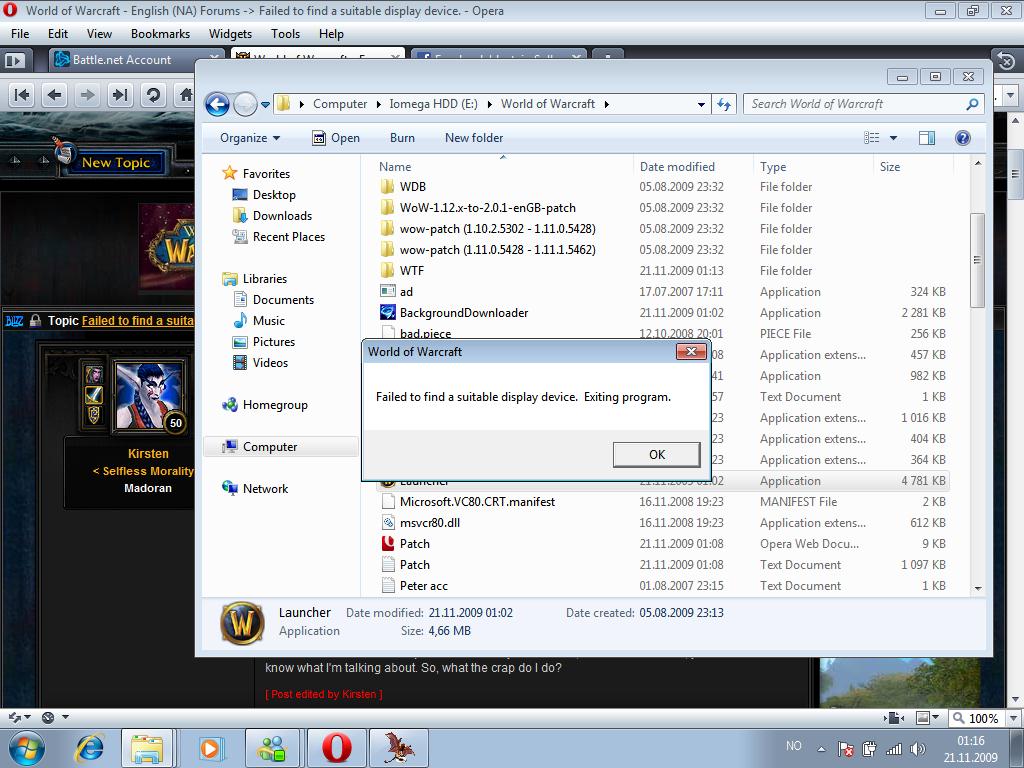This screenshot has width=1024, height=768.
Task: Click New Topic on the forum page
Action: 116,163
